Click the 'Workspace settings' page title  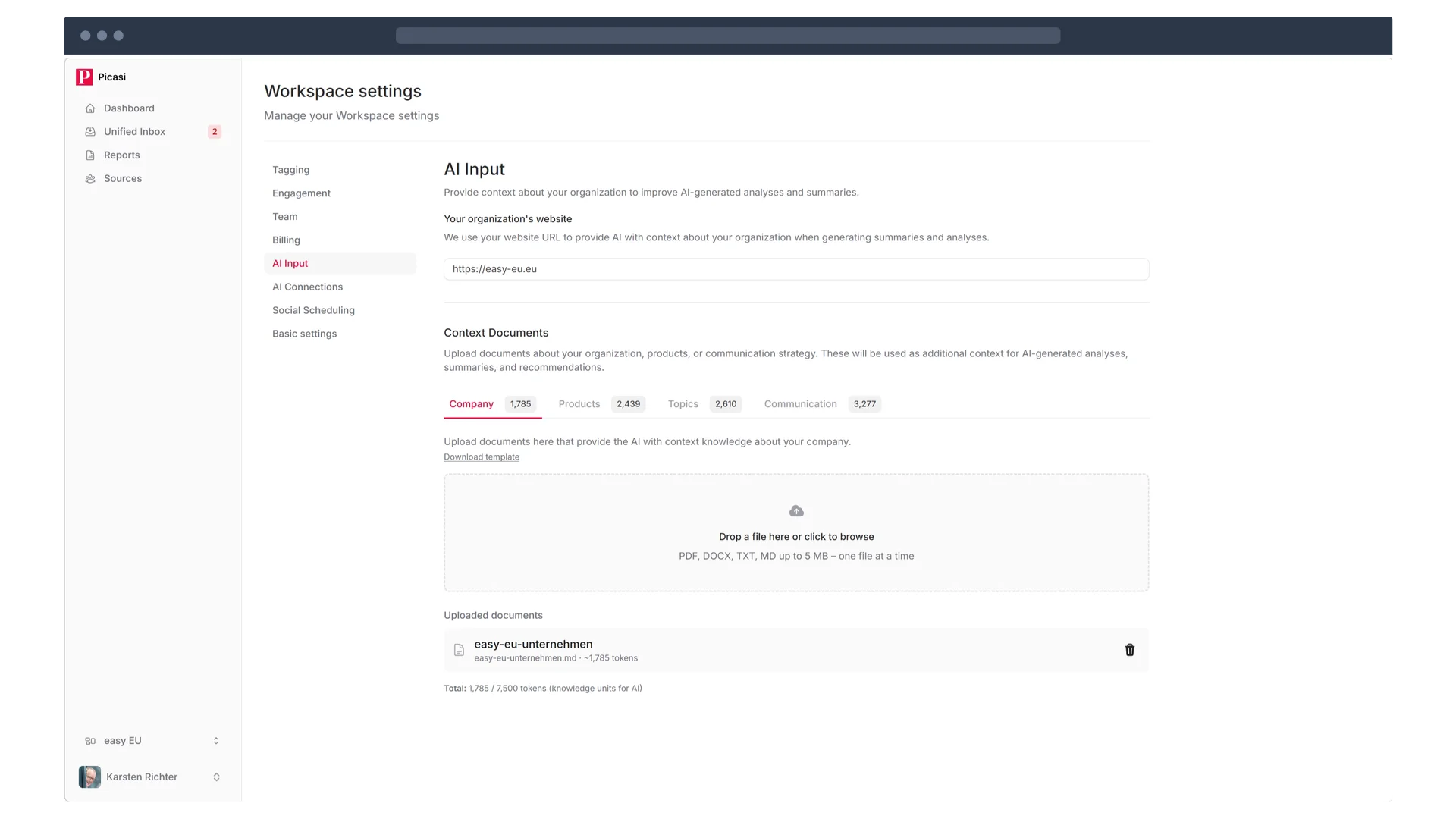(343, 91)
